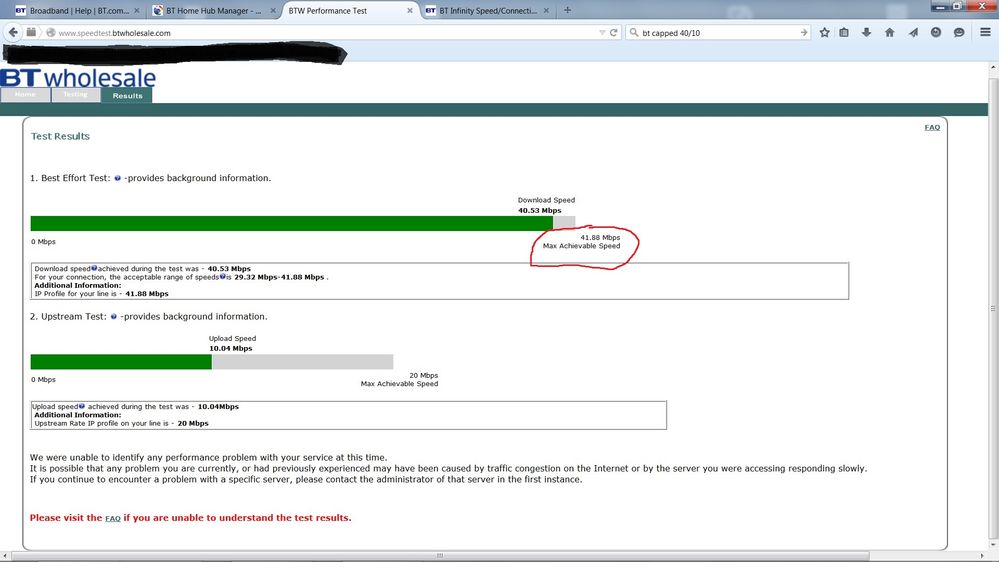Open the Firefox hamburger menu
Viewport: 999px width, 562px height.
[985, 32]
